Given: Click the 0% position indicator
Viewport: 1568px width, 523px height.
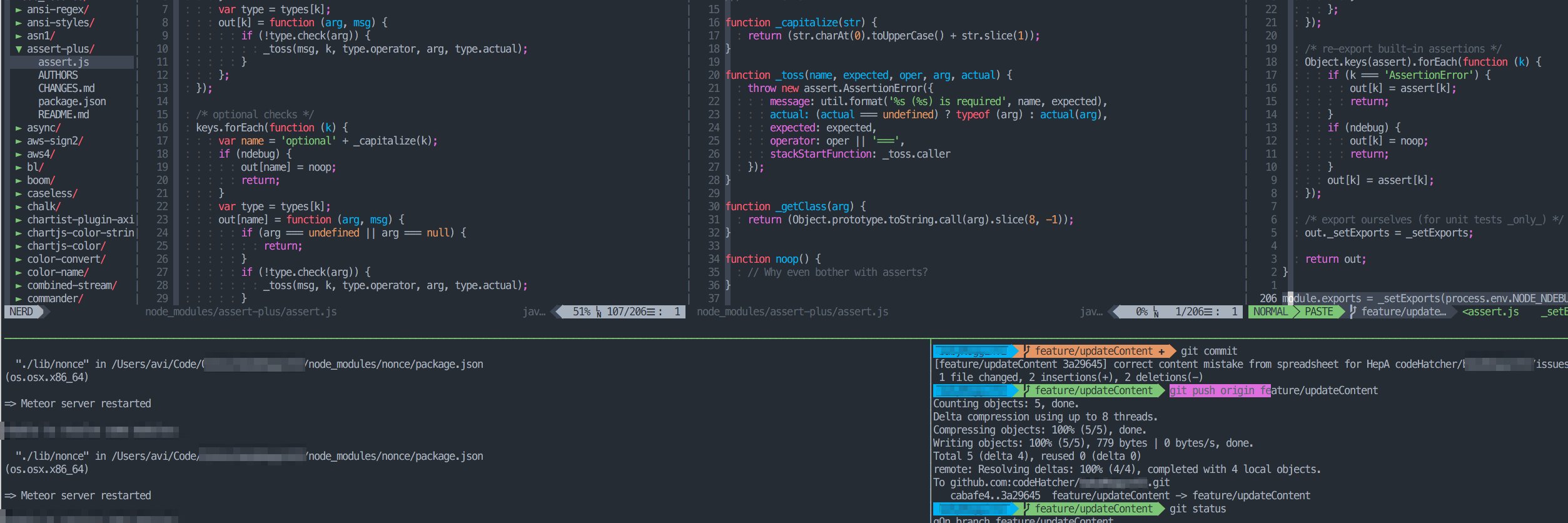Looking at the screenshot, I should pyautogui.click(x=1141, y=312).
